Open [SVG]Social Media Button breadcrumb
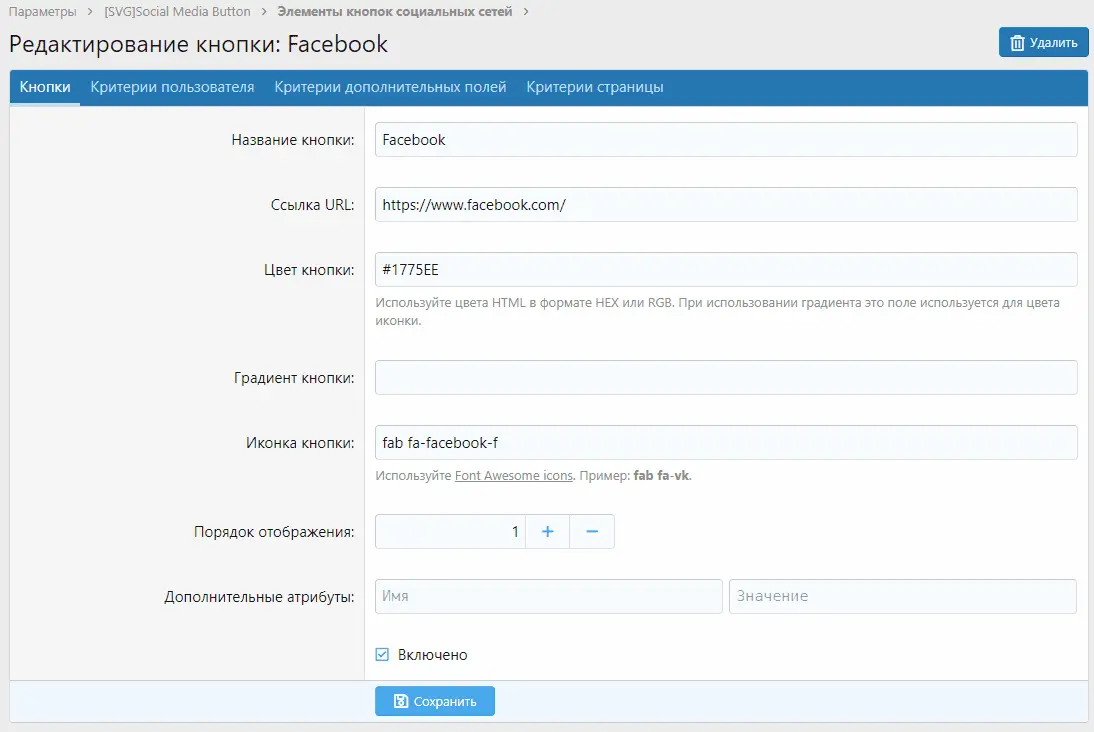The width and height of the screenshot is (1094, 732). pos(179,12)
